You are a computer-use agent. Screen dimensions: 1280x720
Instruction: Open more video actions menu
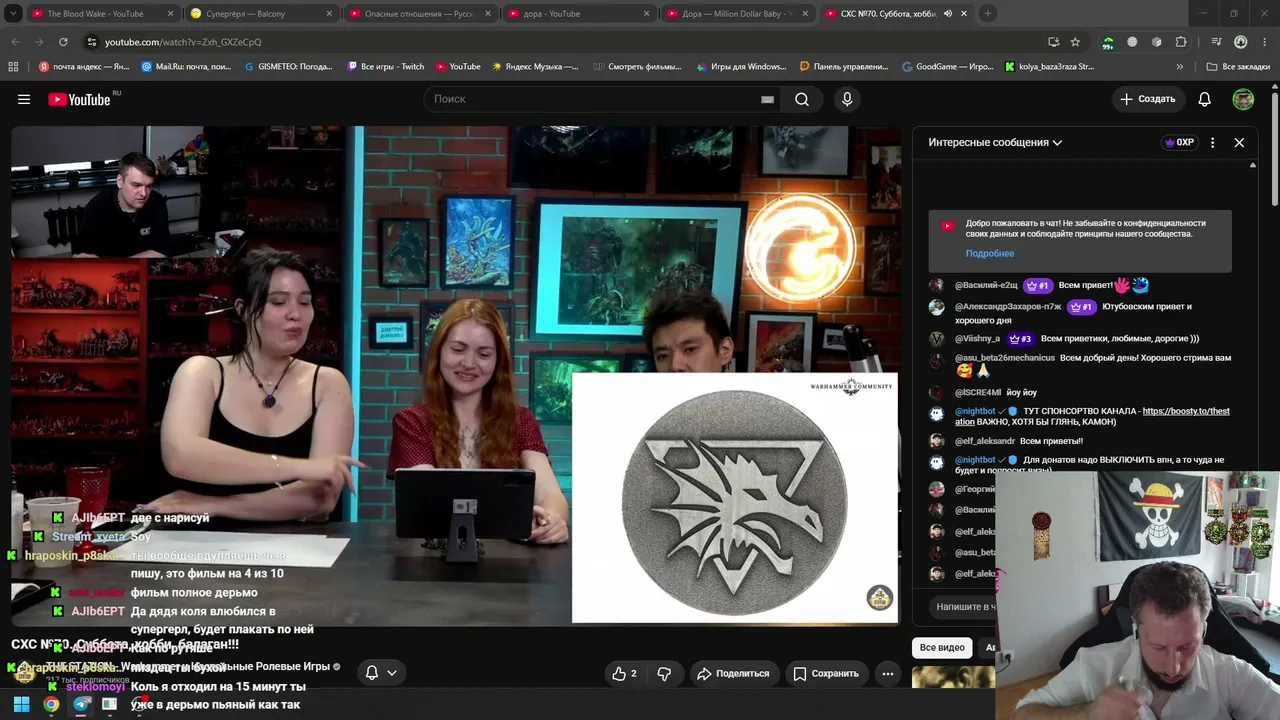tap(887, 673)
